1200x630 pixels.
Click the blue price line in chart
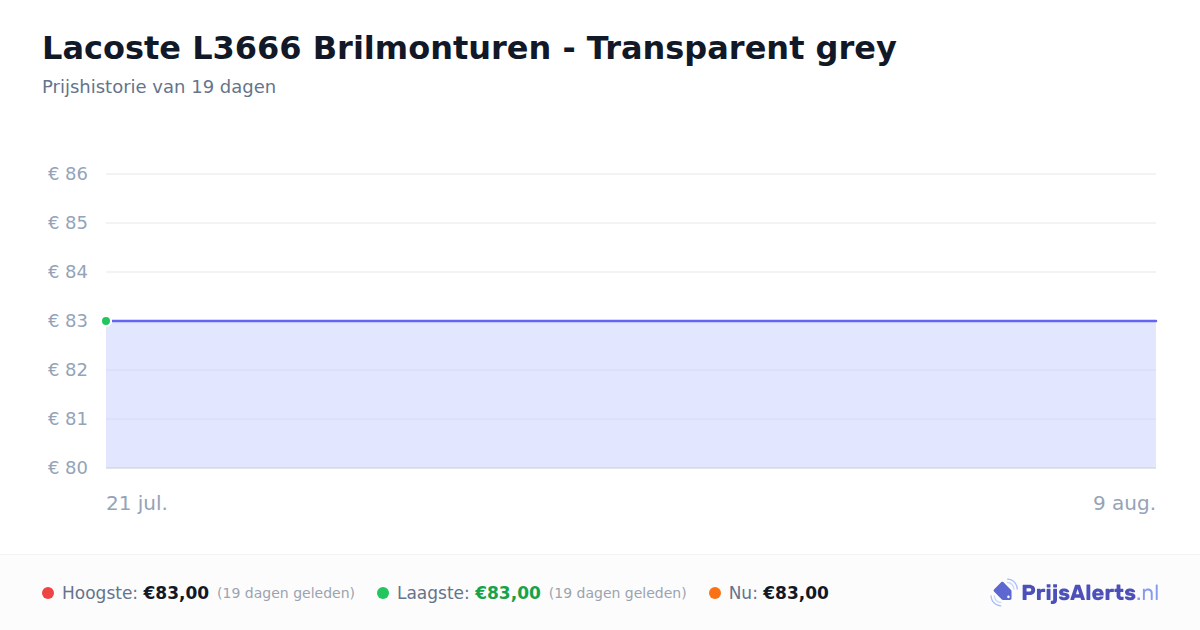tap(631, 321)
